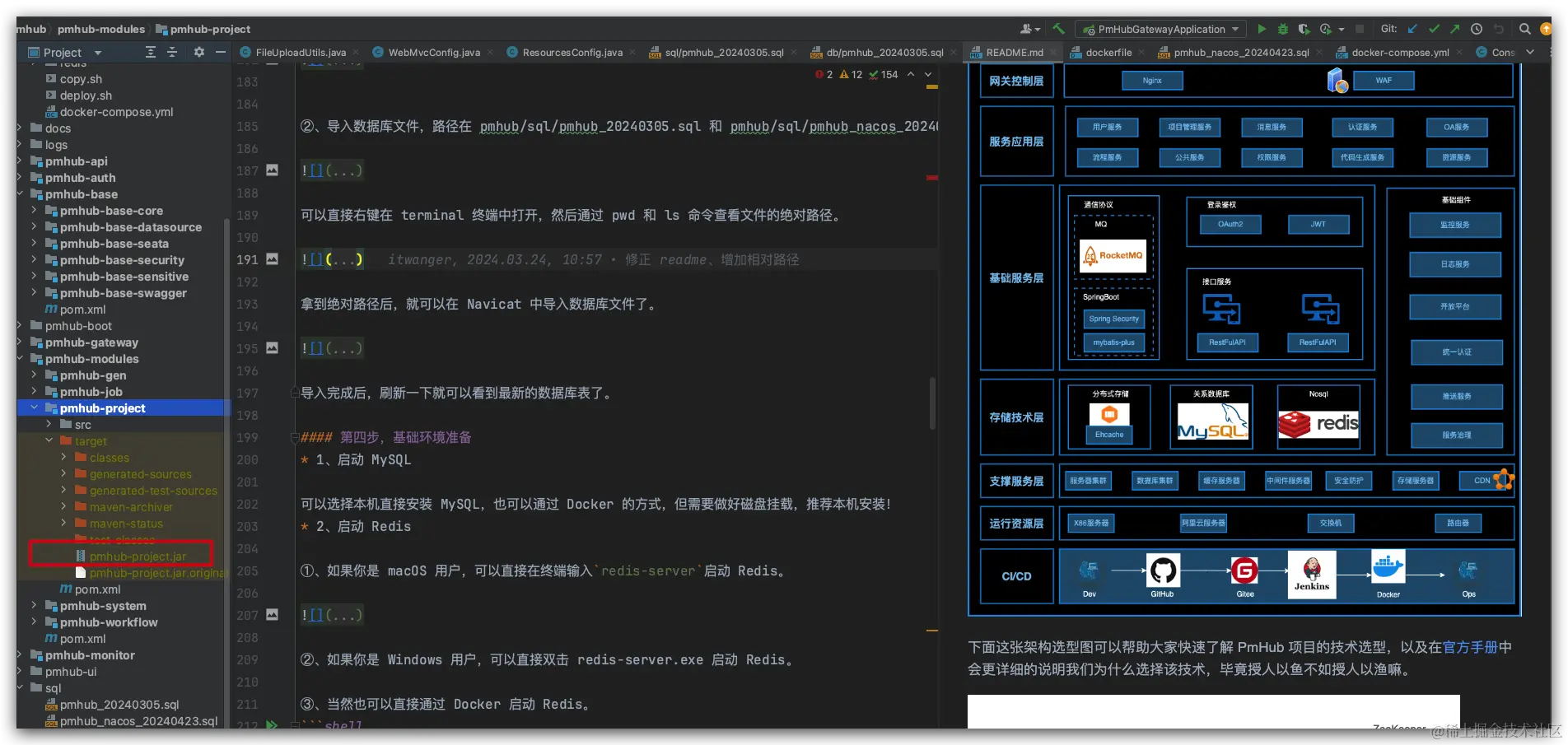
Task: Build project with the green hammer icon
Action: [1059, 29]
